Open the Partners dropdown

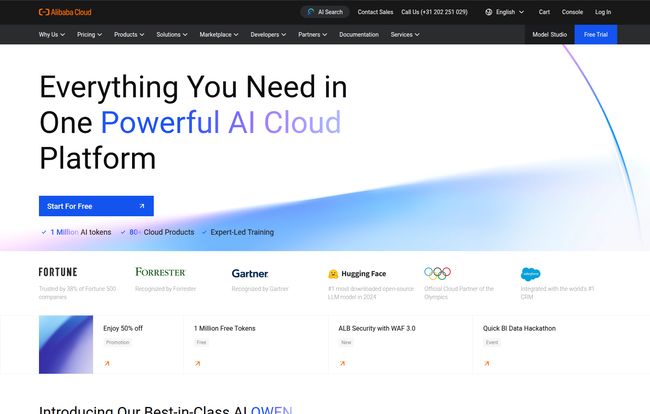coord(313,34)
